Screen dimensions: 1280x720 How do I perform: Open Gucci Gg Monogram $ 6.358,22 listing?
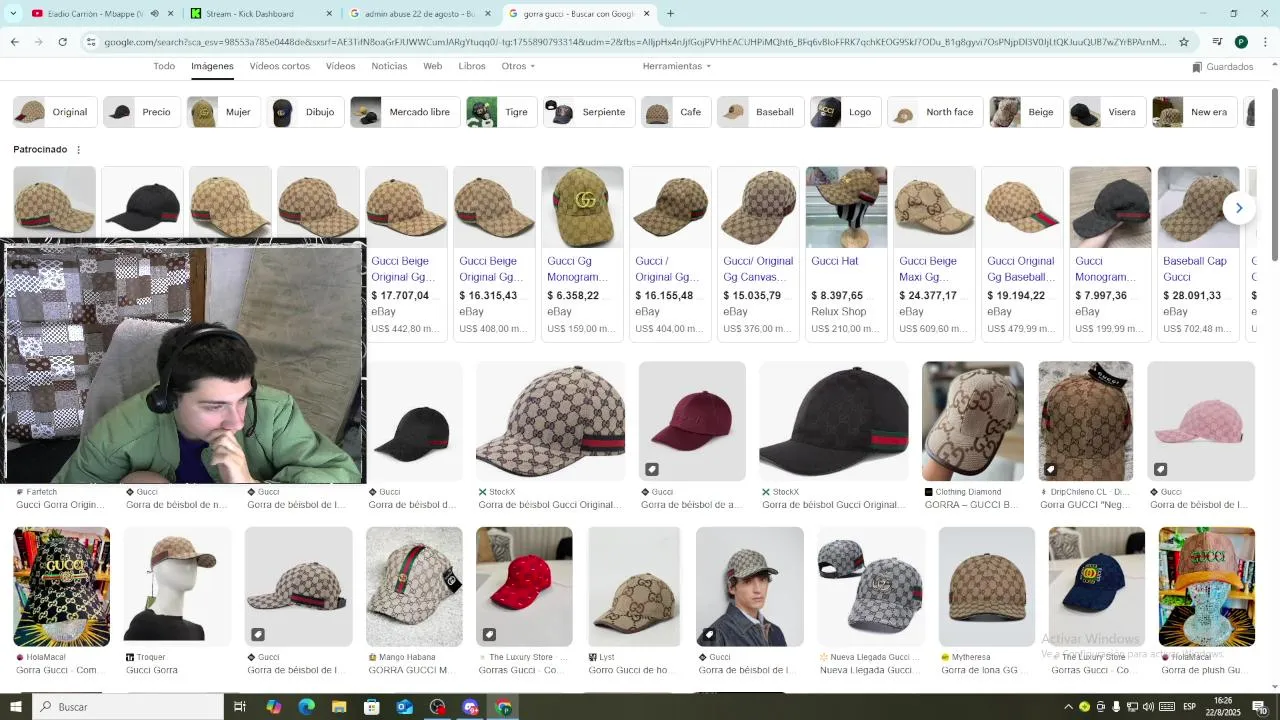[582, 254]
